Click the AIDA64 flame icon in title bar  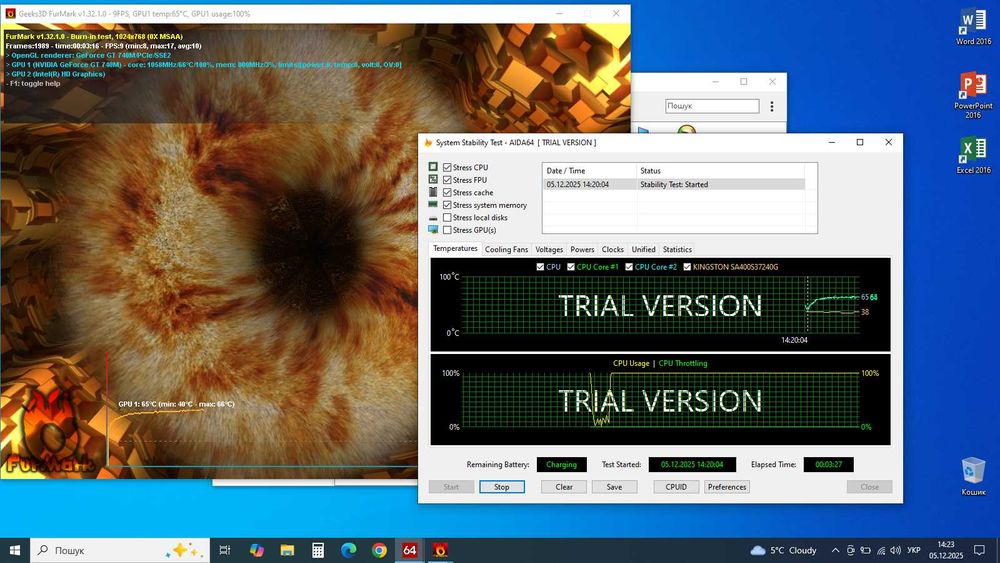click(428, 142)
